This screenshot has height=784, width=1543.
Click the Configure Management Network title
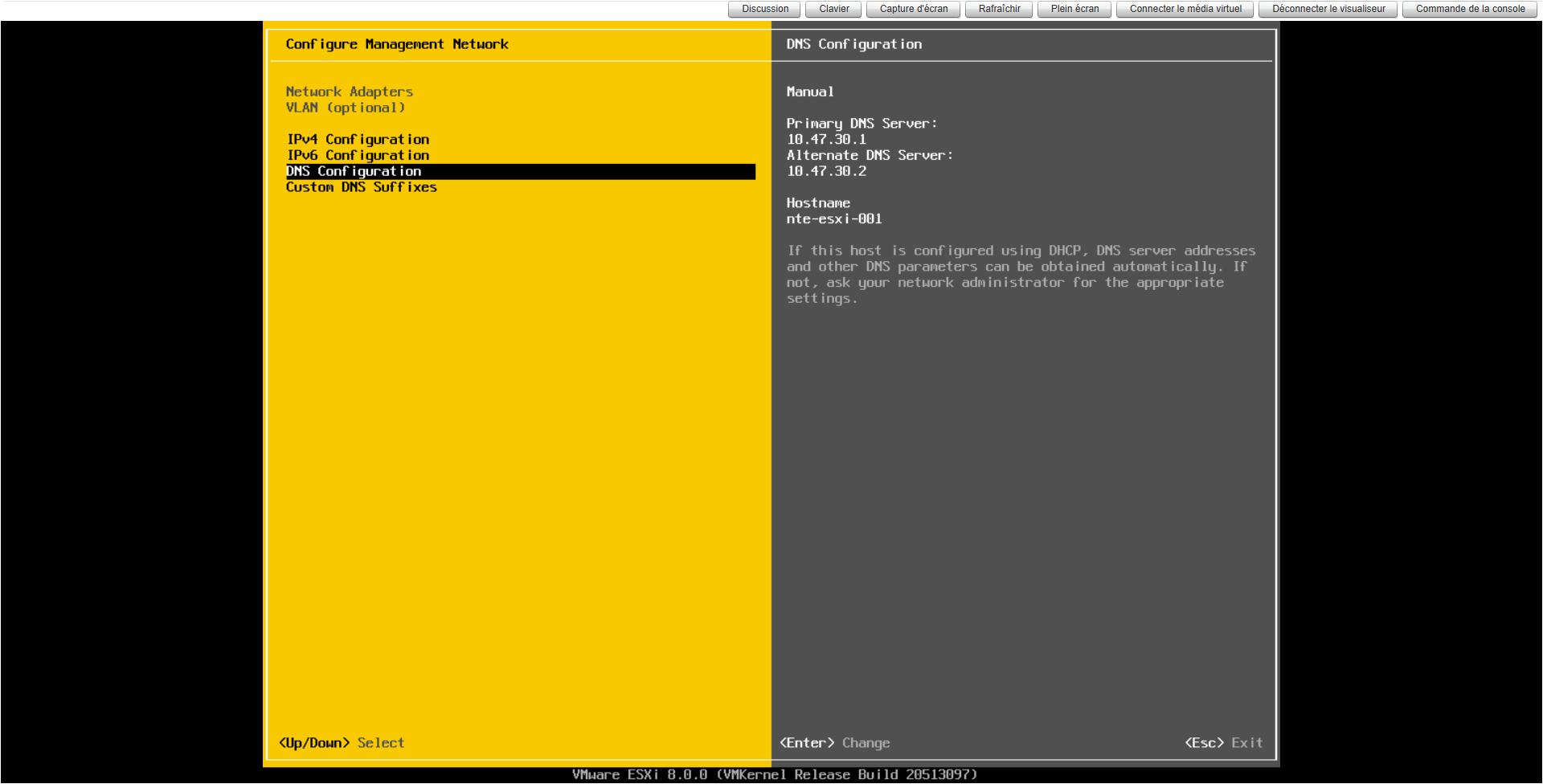pos(397,44)
